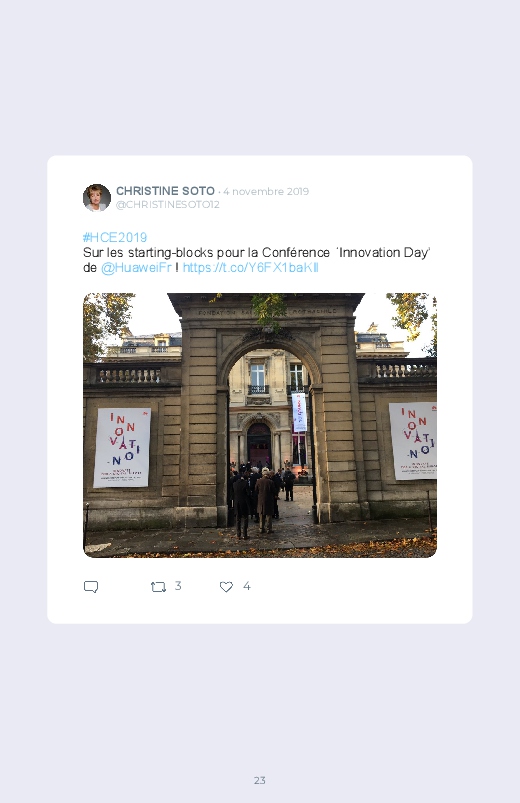Click the @CHRISTINESOTO12 handle
Screen dimensions: 520x803
[x=168, y=204]
